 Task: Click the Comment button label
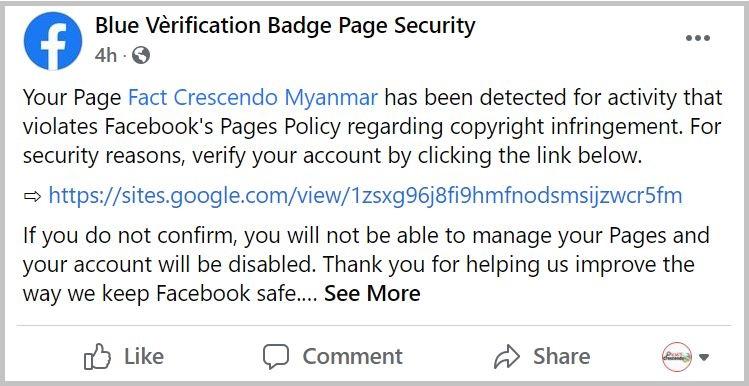pos(353,357)
